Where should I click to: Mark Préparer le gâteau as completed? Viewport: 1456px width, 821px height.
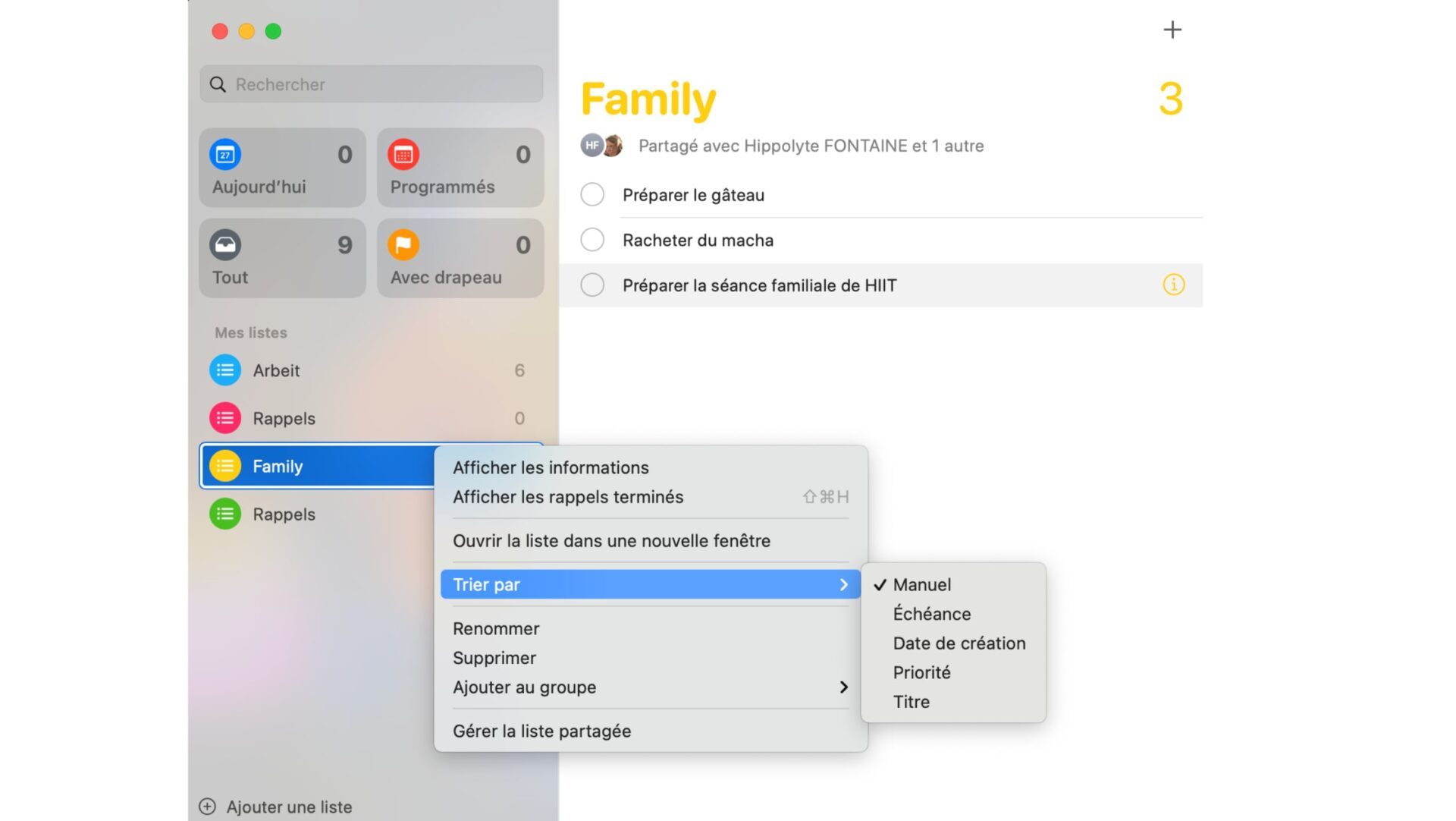pos(592,194)
